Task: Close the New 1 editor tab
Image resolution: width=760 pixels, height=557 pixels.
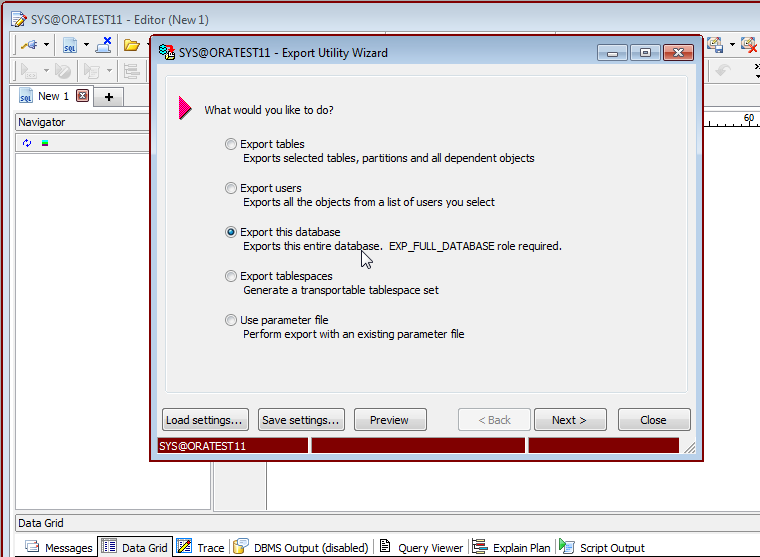Action: [83, 97]
